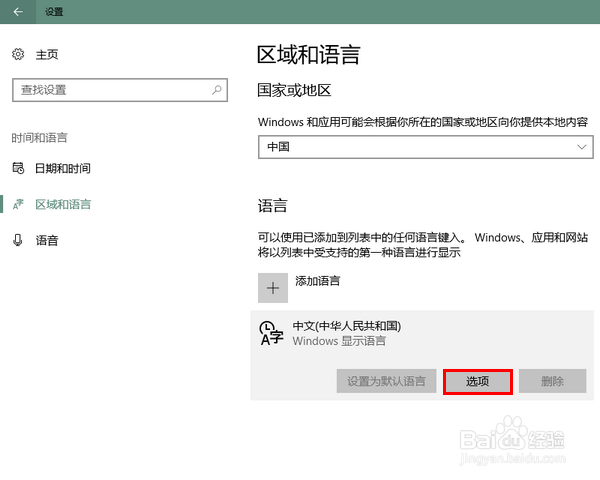Open 主页 gear icon
The height and width of the screenshot is (480, 600).
(x=18, y=54)
